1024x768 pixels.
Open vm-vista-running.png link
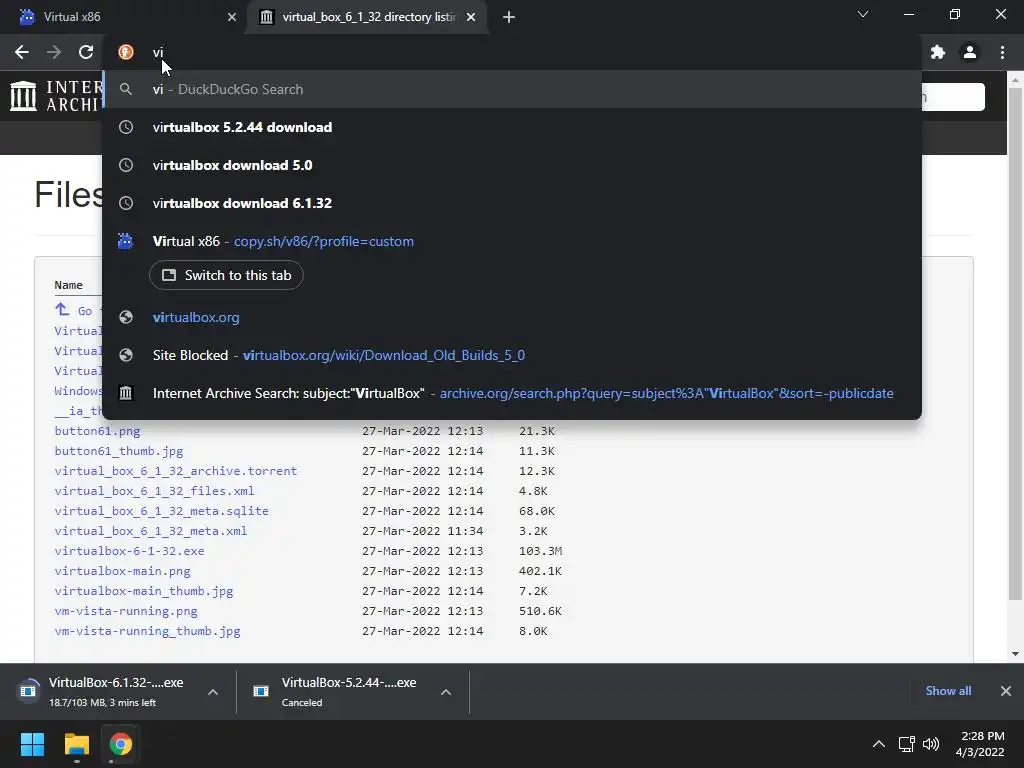[126, 611]
